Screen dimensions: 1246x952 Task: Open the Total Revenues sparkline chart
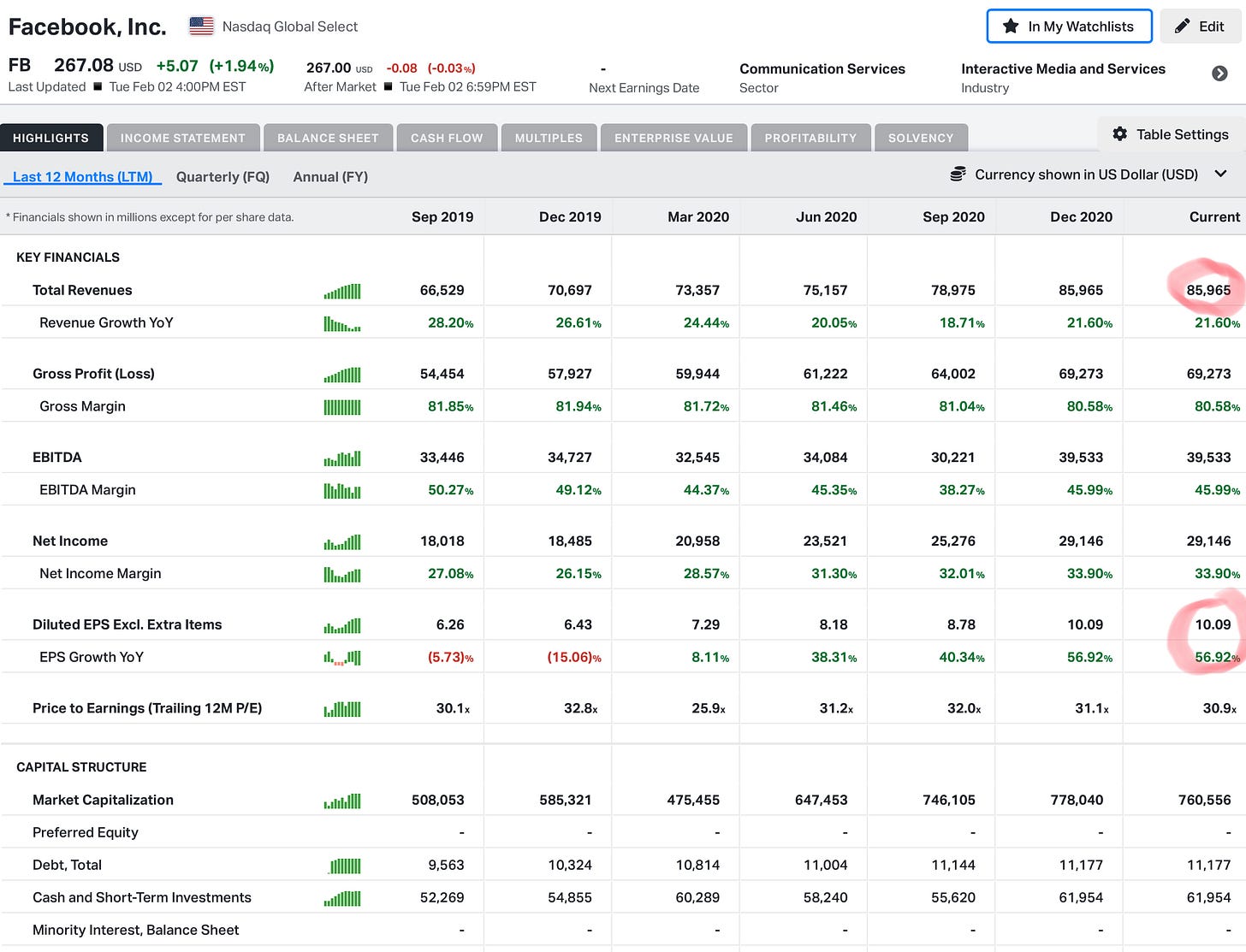click(342, 291)
